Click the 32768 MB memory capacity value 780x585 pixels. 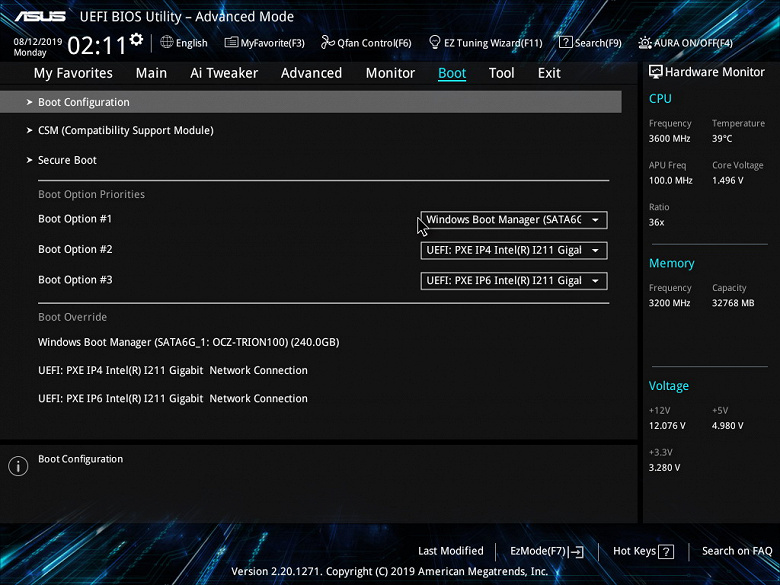[x=733, y=303]
